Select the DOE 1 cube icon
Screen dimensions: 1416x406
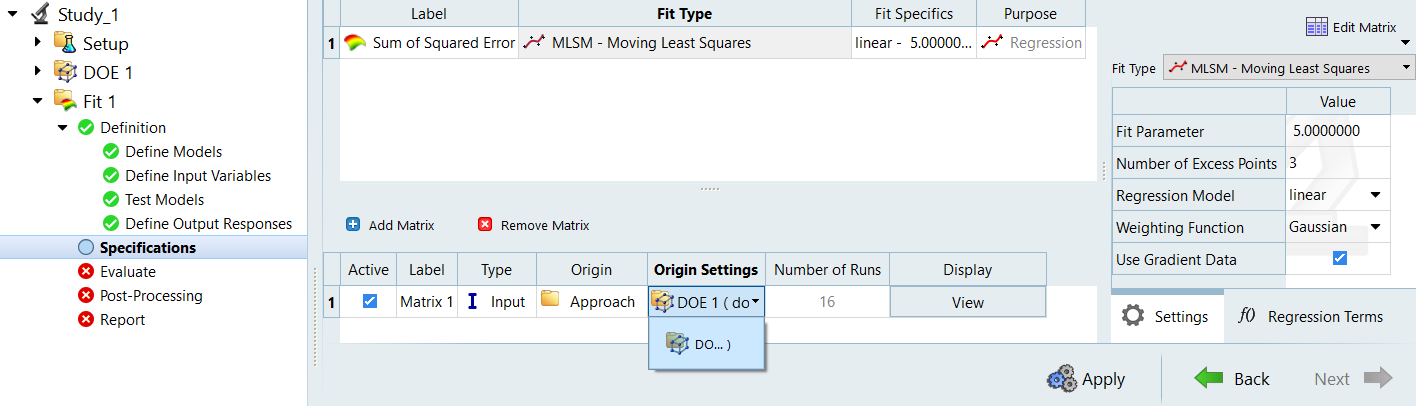tap(65, 72)
